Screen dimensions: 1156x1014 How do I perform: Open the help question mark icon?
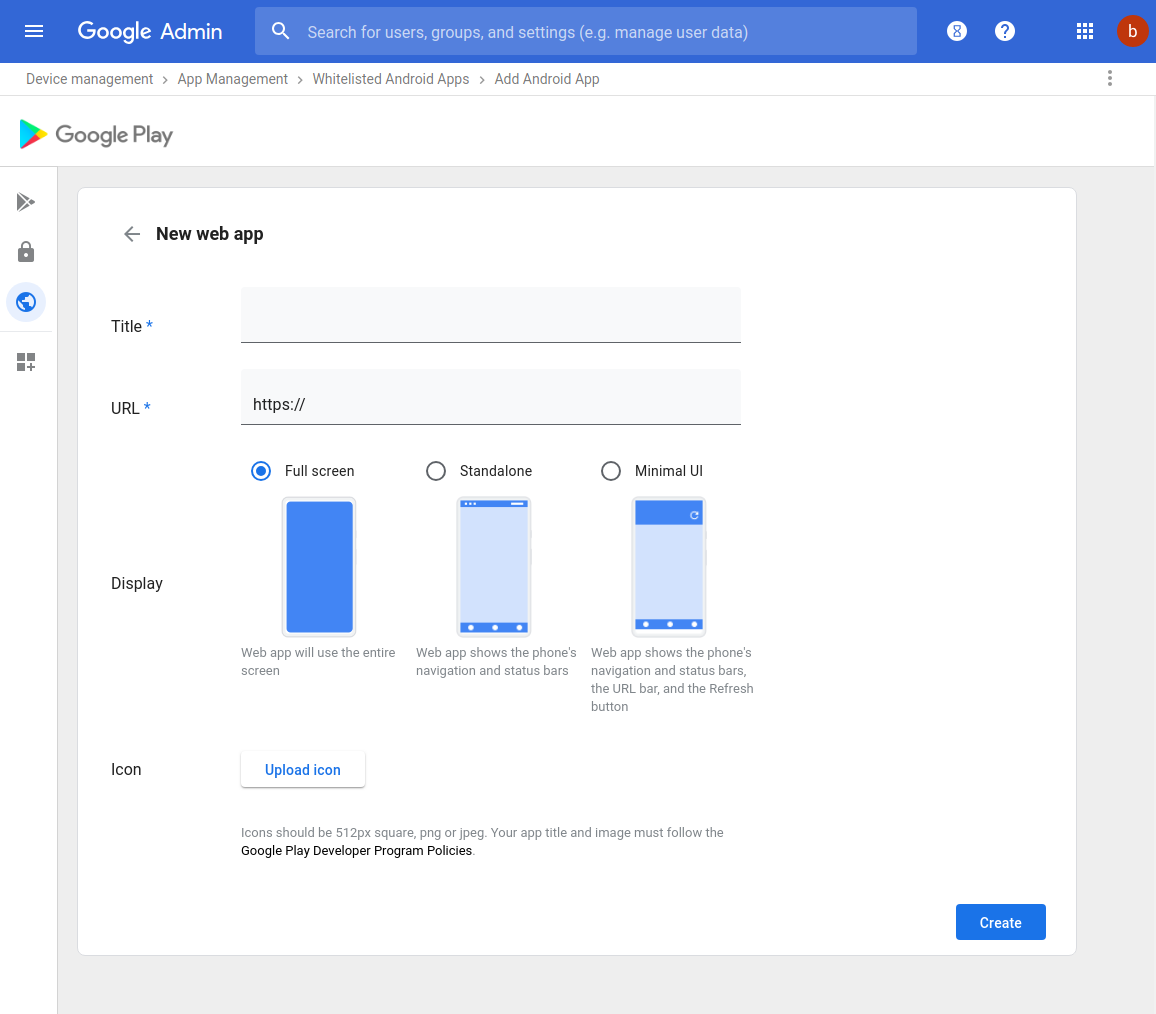pyautogui.click(x=1005, y=31)
